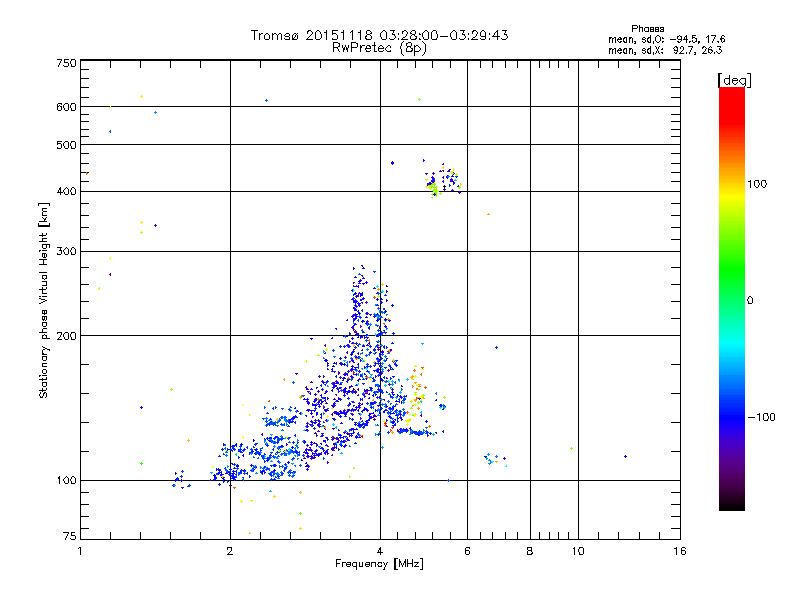Click the x-axis label '2'
Screen dimensions: 800x600
[230, 551]
